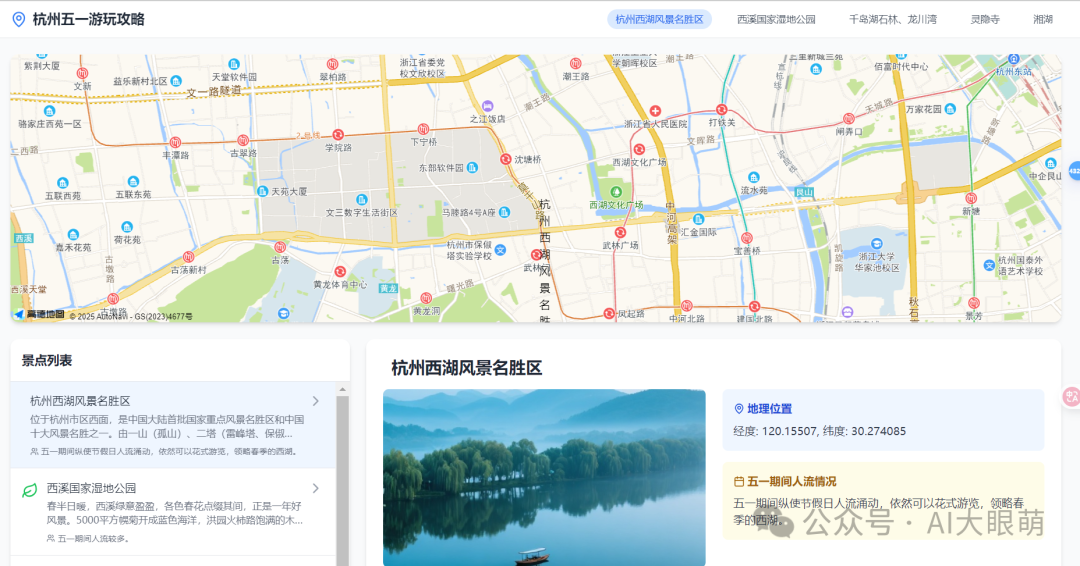
Task: Click the residential icon for 益乐新村北区
Action: [176, 81]
